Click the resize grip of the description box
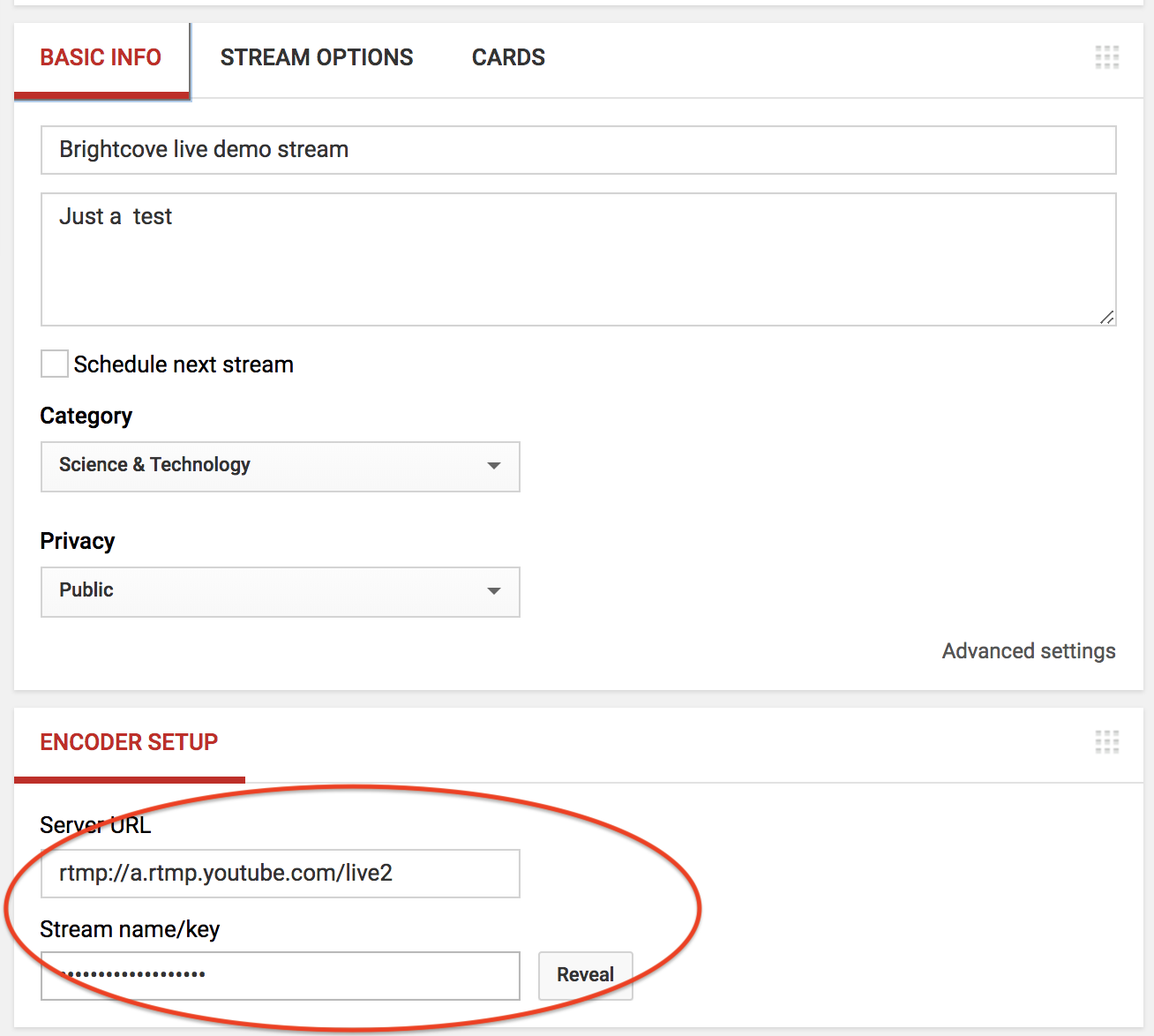Screen dimensions: 1154x1036 (x=1106, y=317)
